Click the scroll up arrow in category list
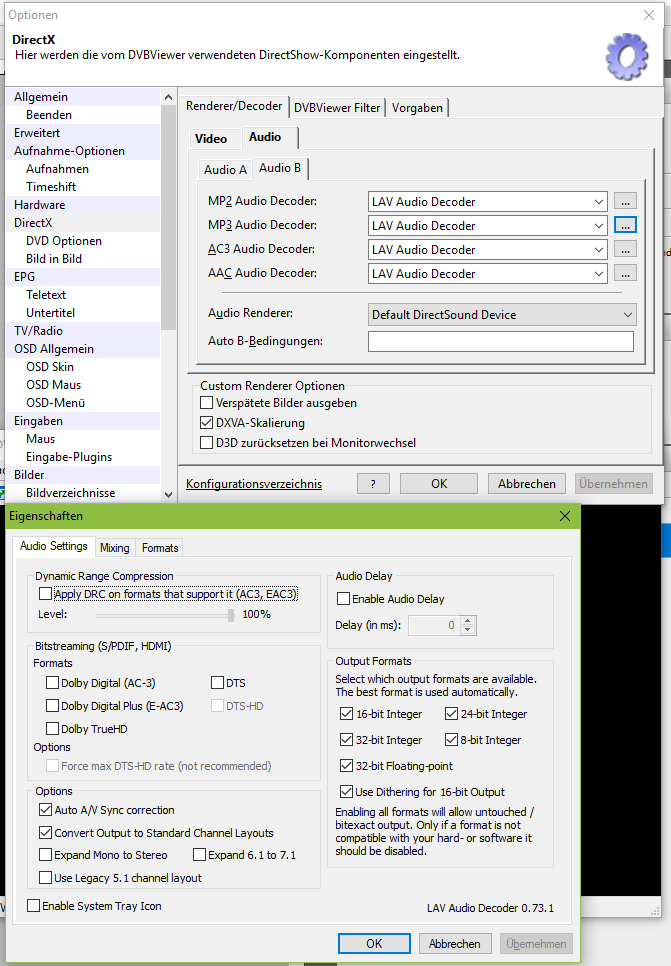The width and height of the screenshot is (671, 966). (x=168, y=97)
